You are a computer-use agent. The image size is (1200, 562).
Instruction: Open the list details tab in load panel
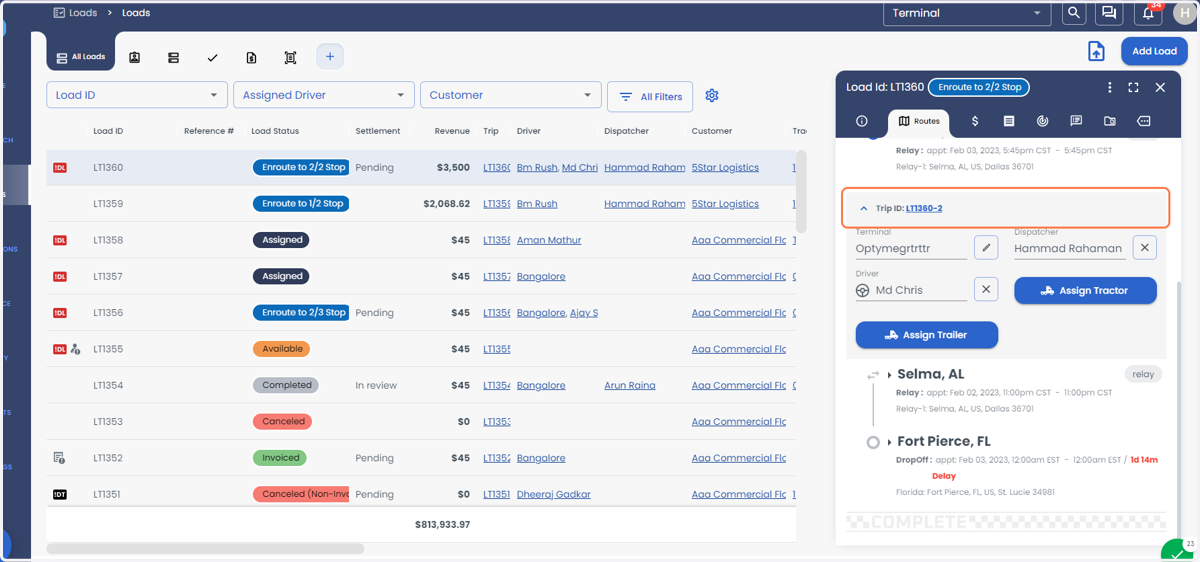1009,121
